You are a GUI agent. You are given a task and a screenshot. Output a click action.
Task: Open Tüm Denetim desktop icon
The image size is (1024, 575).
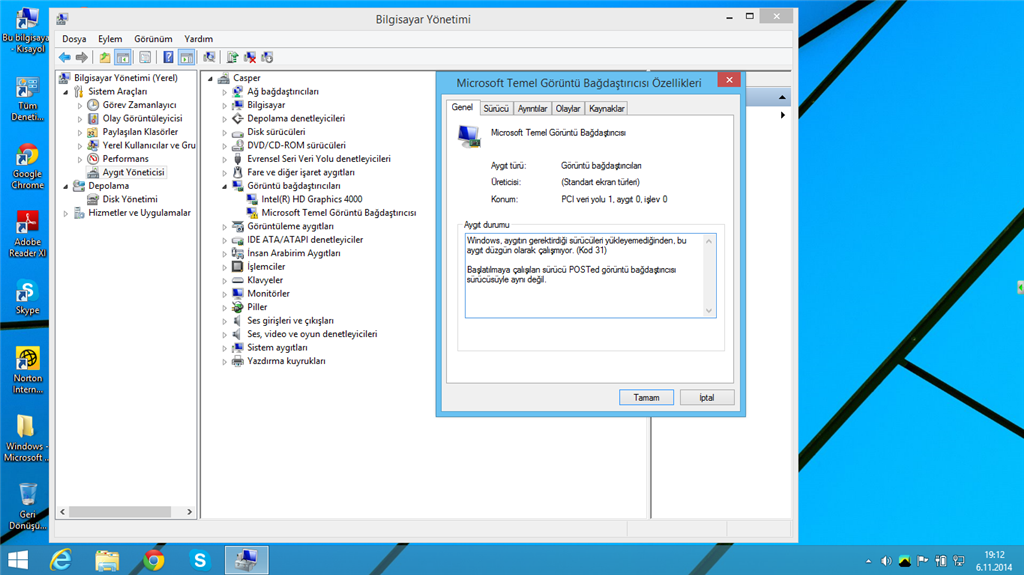point(27,99)
